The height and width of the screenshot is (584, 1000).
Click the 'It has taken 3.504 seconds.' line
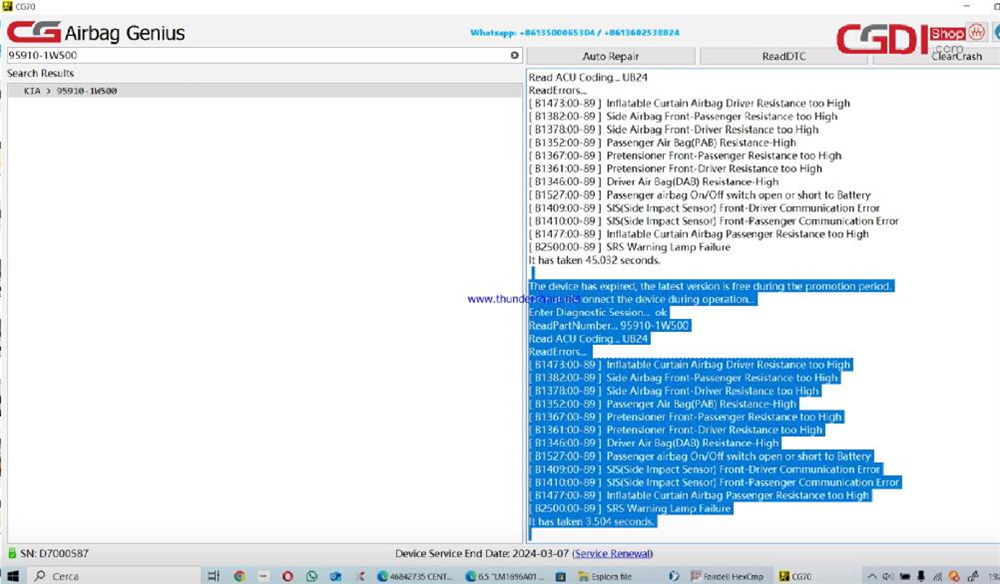pyautogui.click(x=592, y=522)
